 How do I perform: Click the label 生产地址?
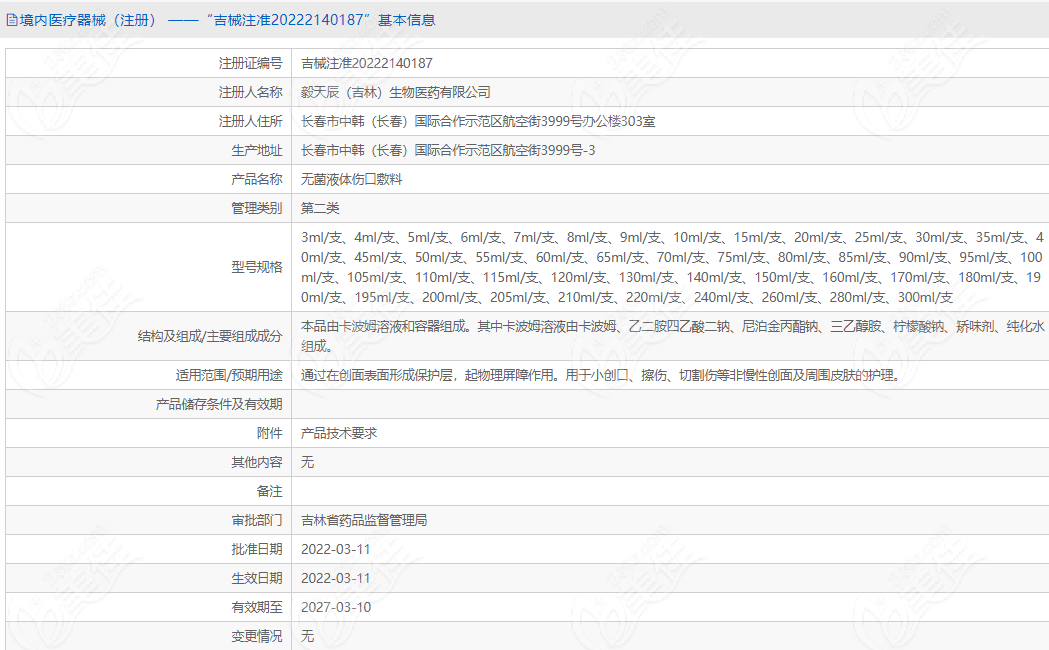tap(257, 150)
